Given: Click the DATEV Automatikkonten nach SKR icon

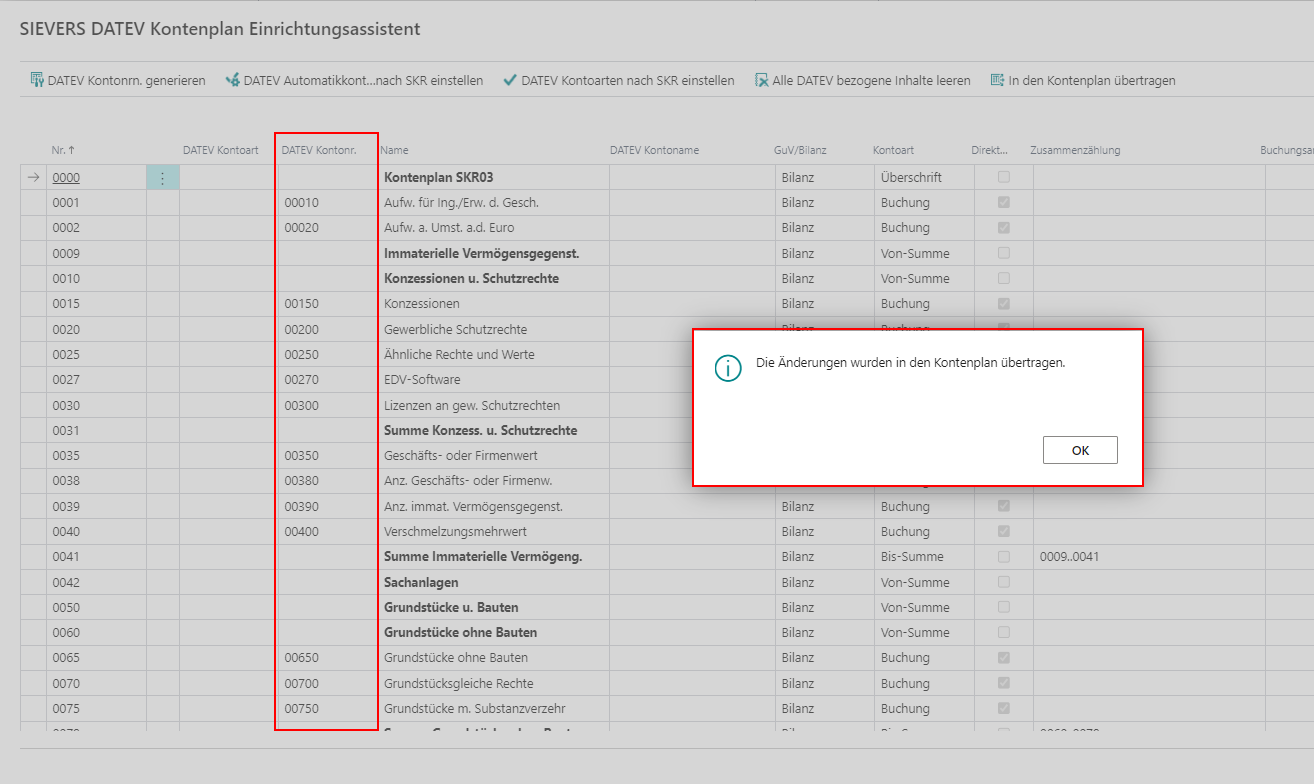Looking at the screenshot, I should coord(233,80).
